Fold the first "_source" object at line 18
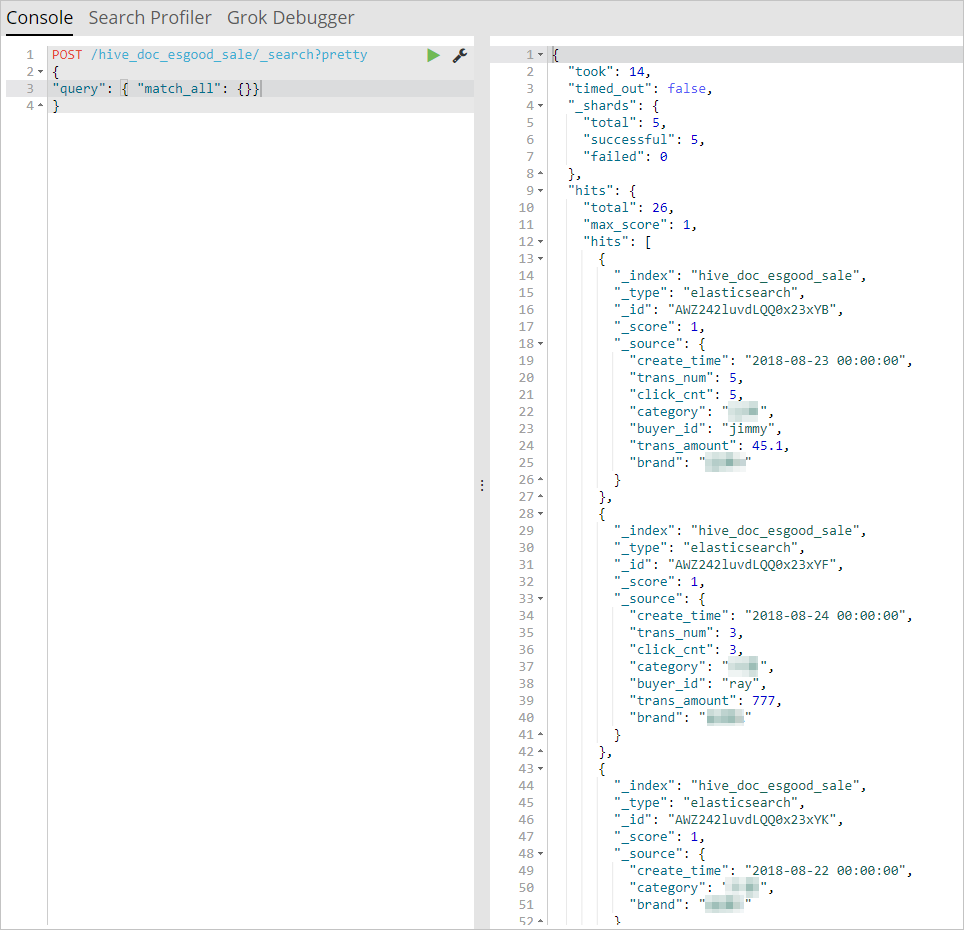 (x=541, y=344)
